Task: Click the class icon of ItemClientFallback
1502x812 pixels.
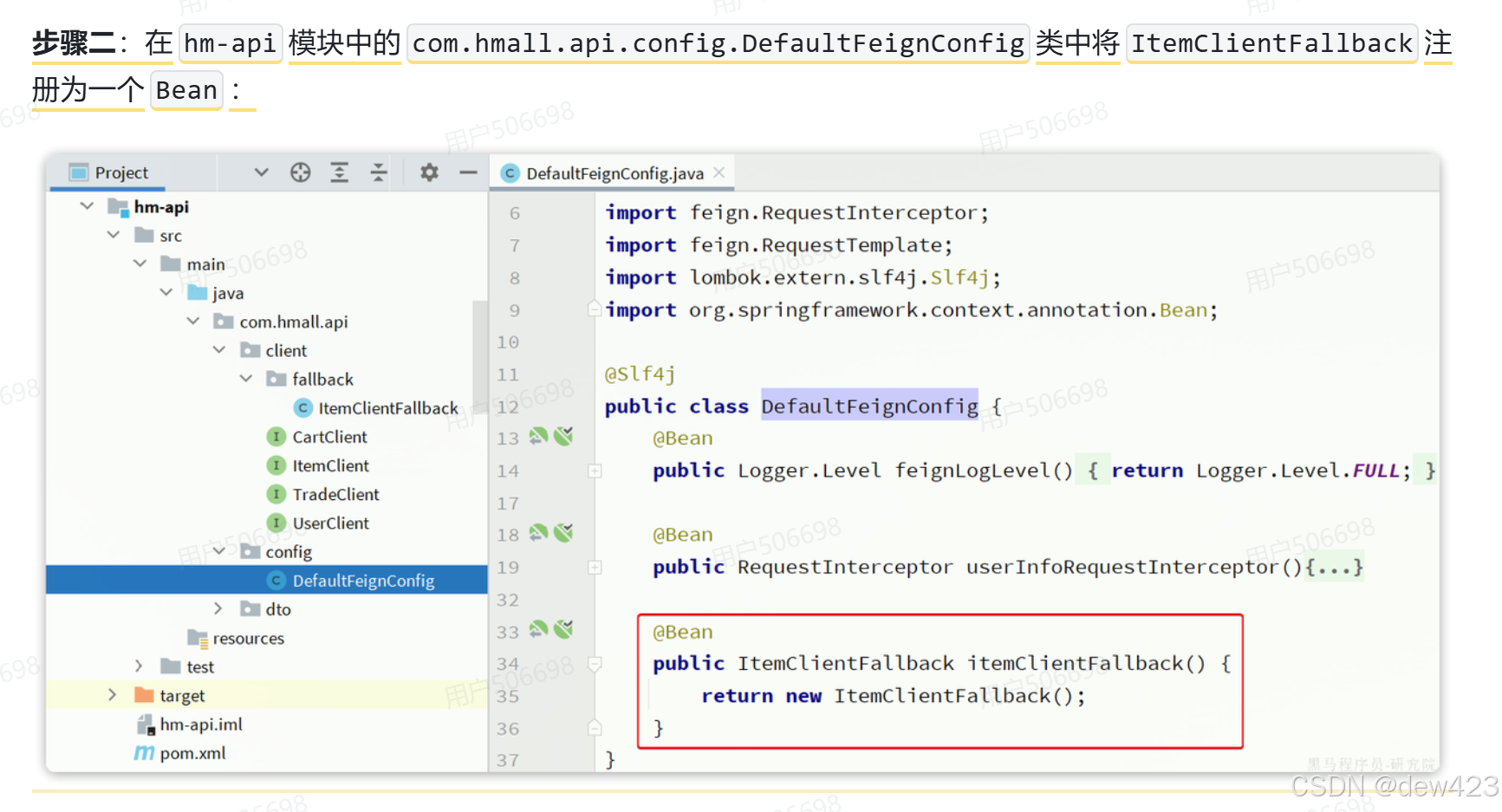Action: click(x=303, y=407)
